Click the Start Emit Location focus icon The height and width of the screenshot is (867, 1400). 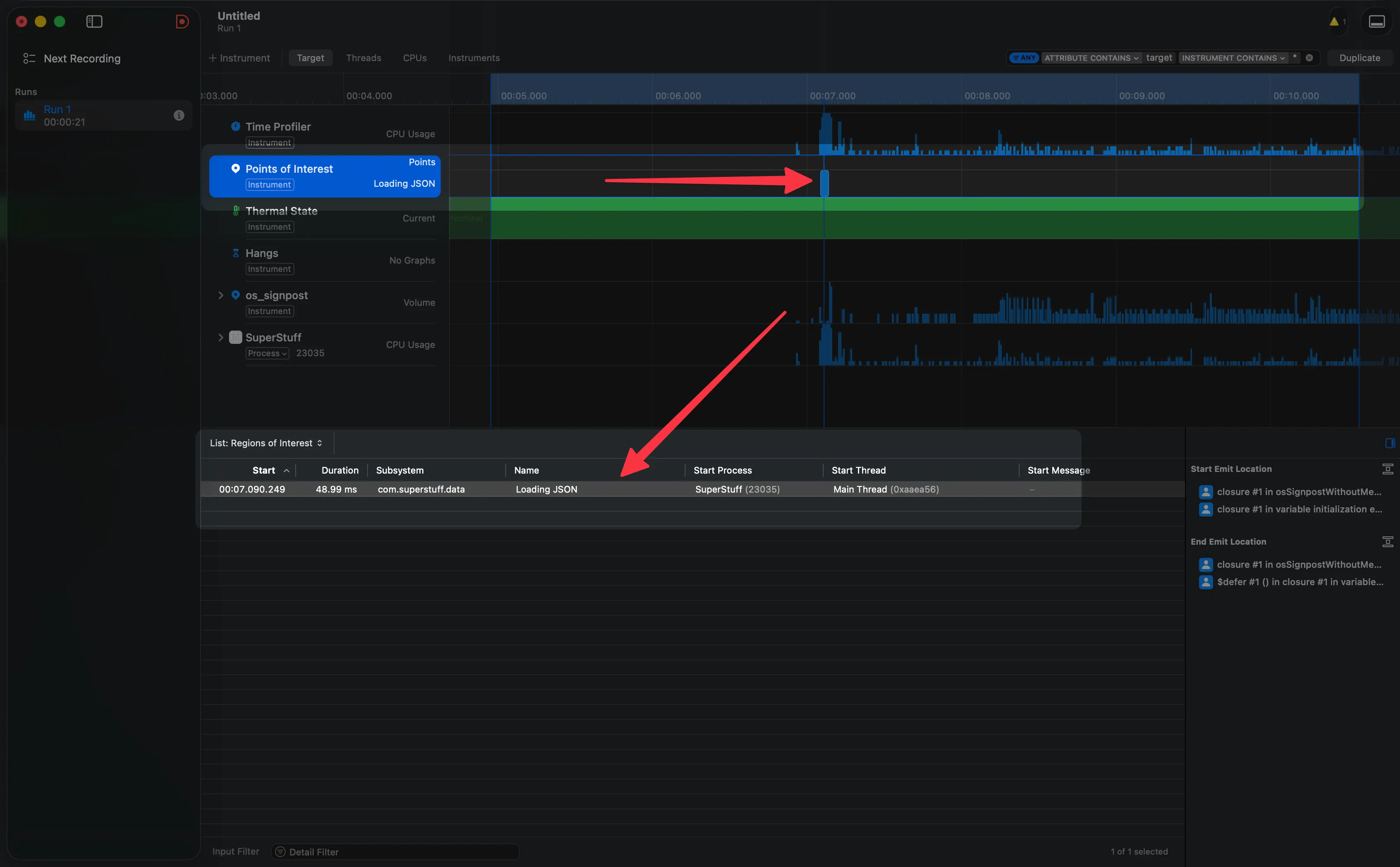1388,469
